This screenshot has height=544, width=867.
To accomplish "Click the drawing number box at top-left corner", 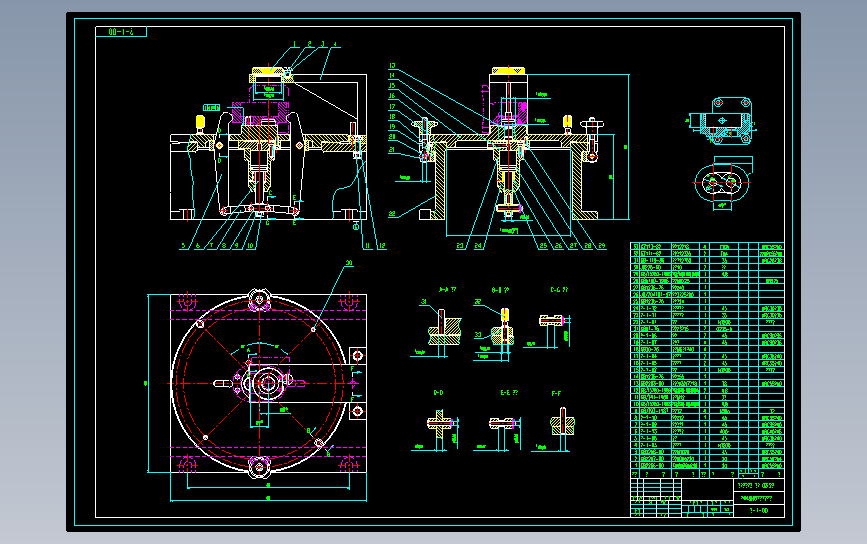I will point(121,32).
